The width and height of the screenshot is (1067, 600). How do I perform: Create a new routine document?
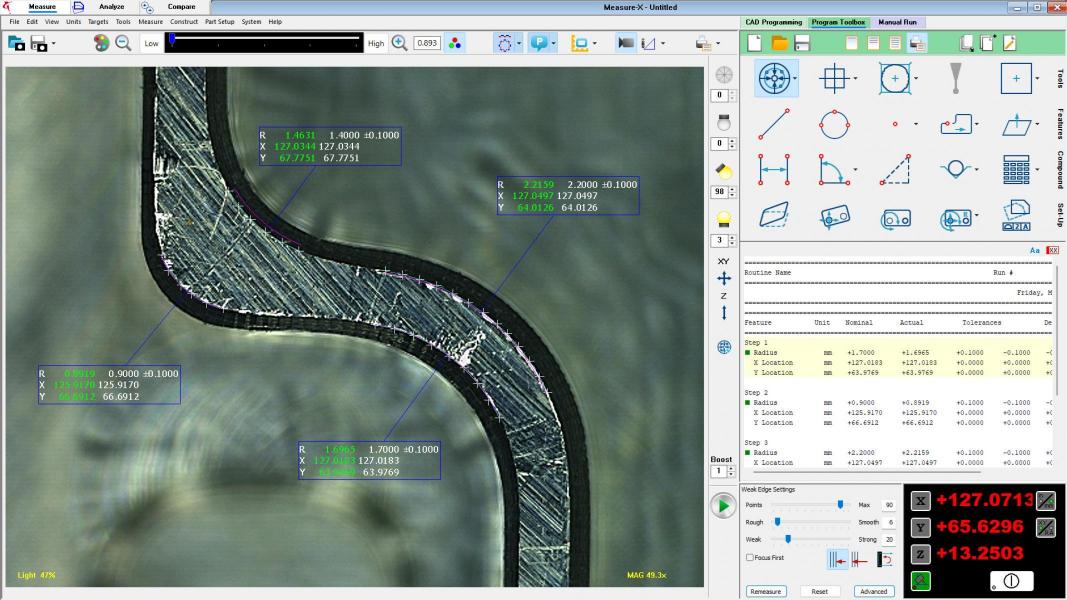(755, 43)
